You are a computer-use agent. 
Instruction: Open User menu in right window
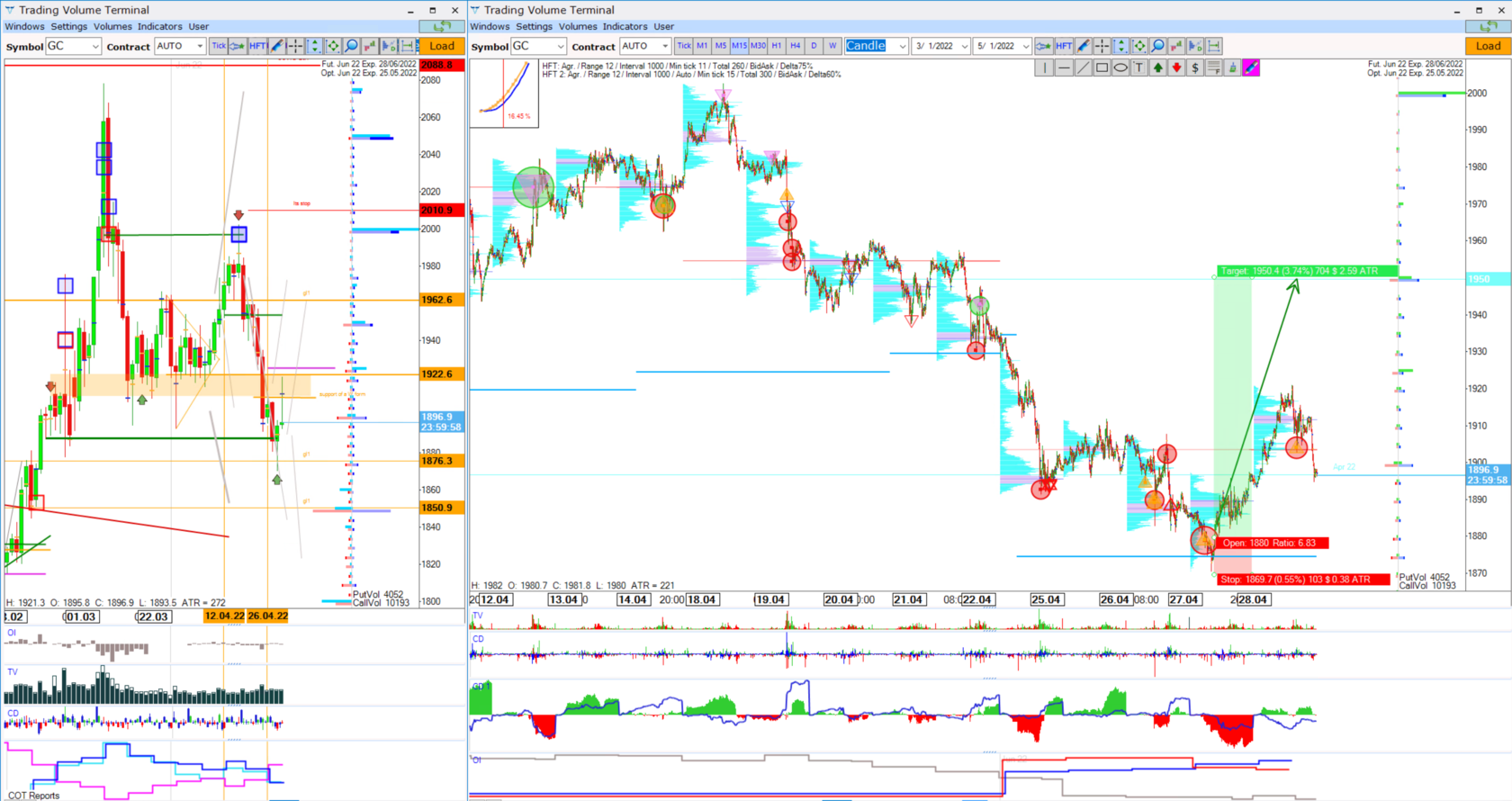(663, 27)
